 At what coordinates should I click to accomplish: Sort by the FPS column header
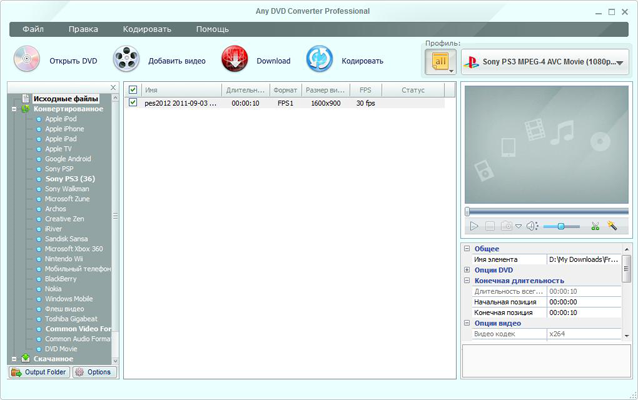click(x=365, y=90)
